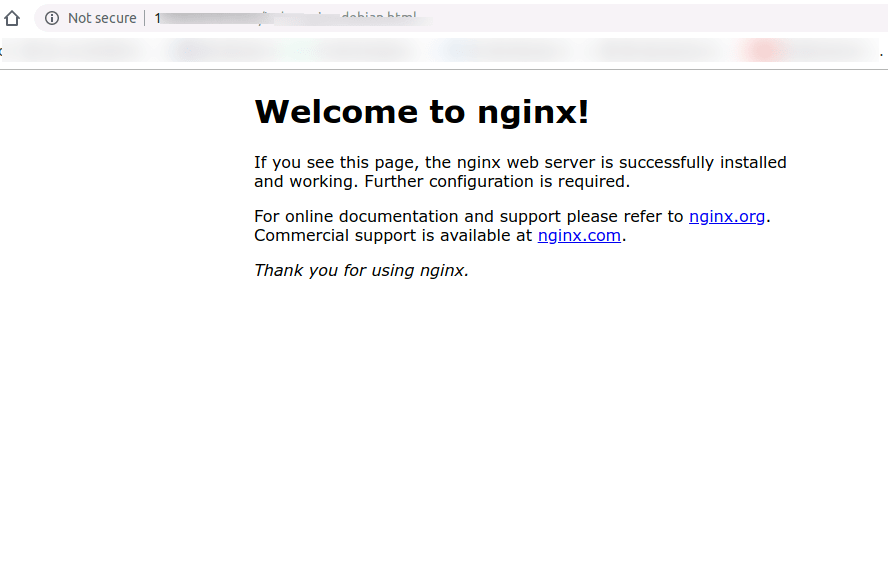Select the 'Welcome to nginx!' heading
888x578 pixels.
[x=421, y=112]
